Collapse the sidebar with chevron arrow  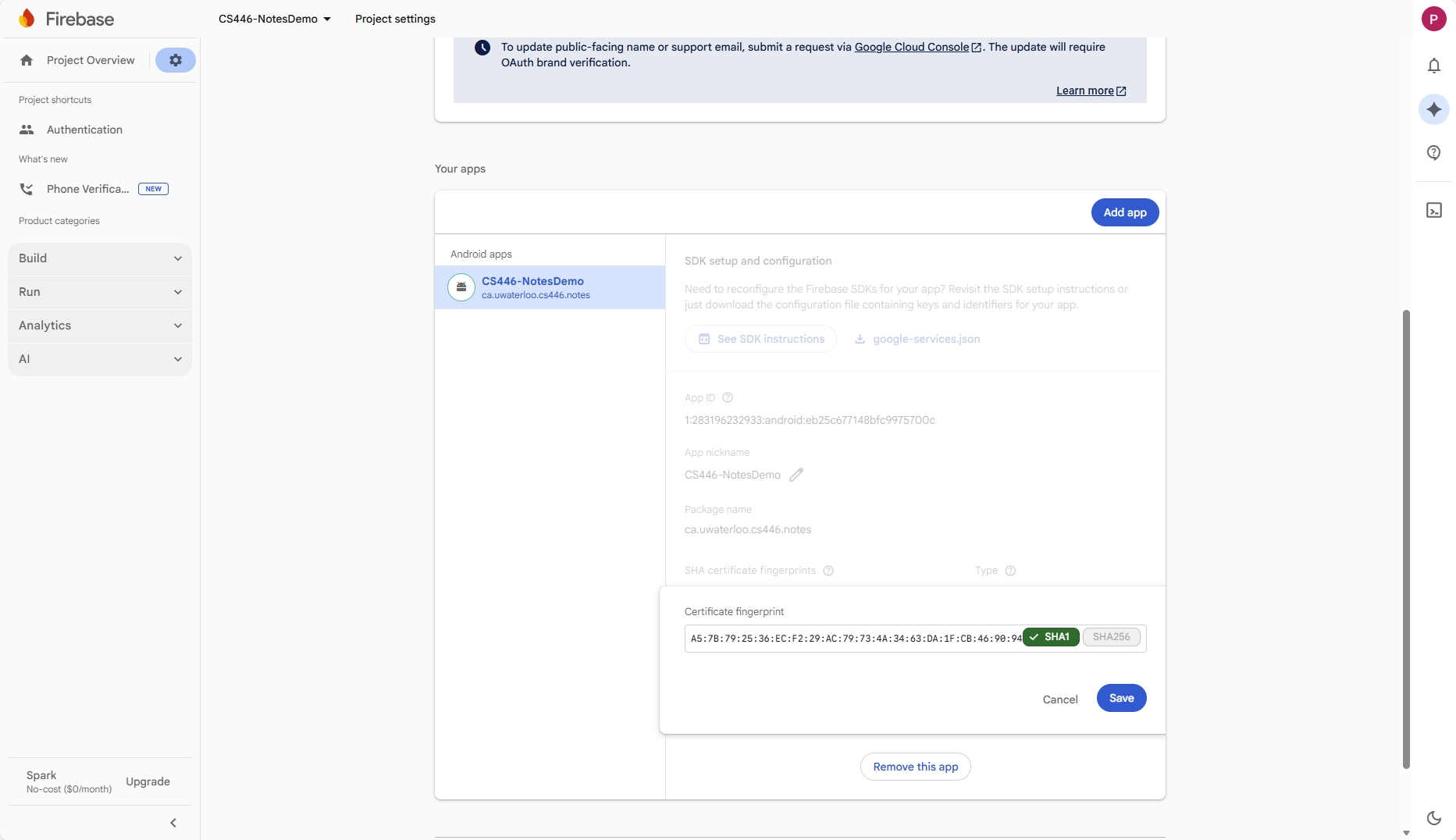[173, 823]
